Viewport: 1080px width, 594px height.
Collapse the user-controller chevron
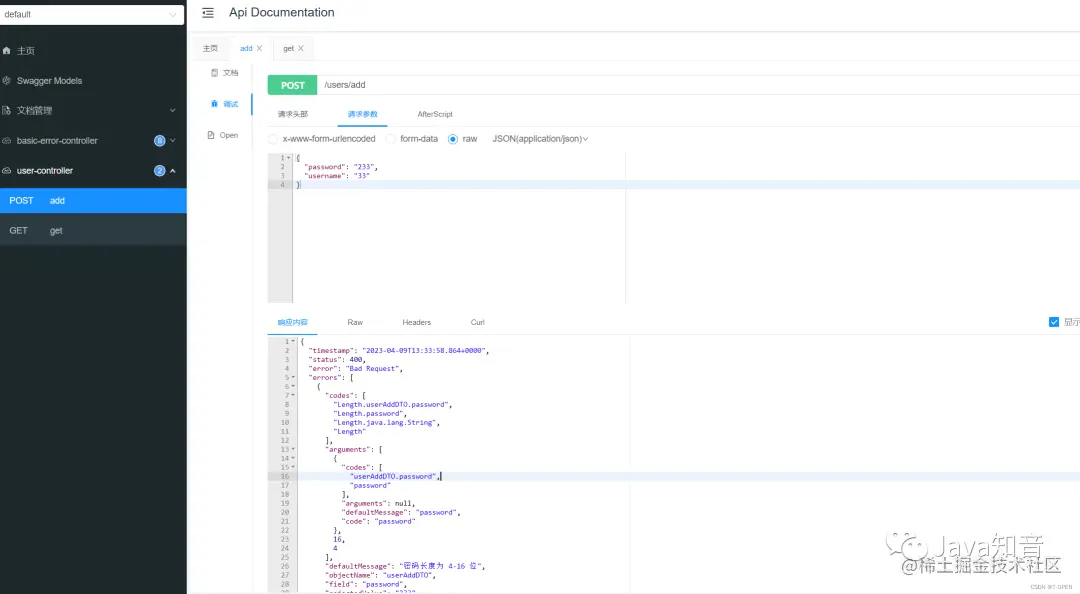tap(173, 171)
